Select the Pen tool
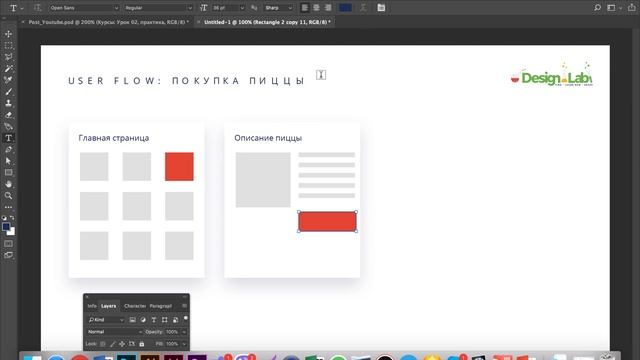 (8, 149)
